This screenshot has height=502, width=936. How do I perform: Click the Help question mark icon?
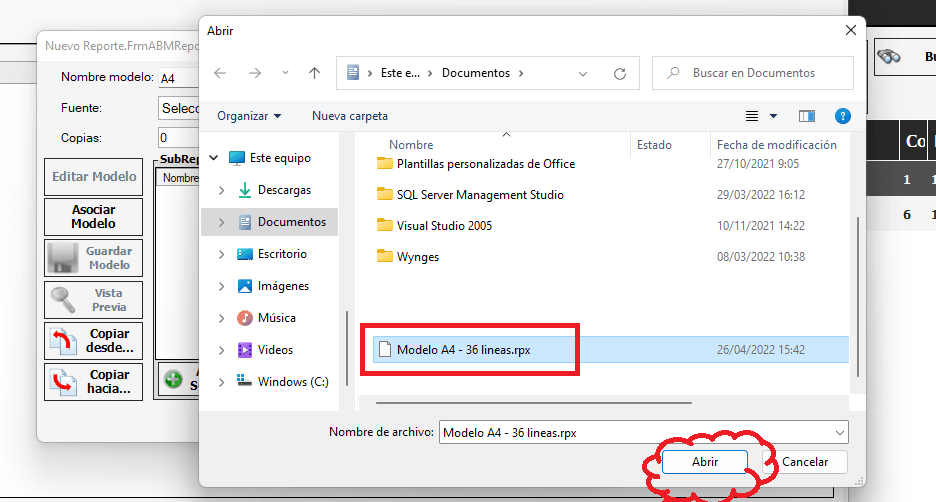pyautogui.click(x=842, y=116)
